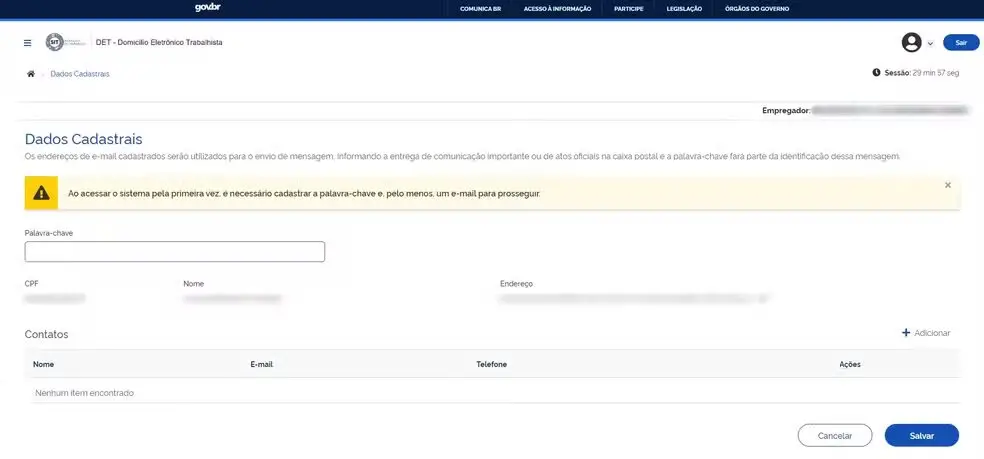This screenshot has width=984, height=459.
Task: Open the Legislação menu item
Action: click(x=684, y=9)
